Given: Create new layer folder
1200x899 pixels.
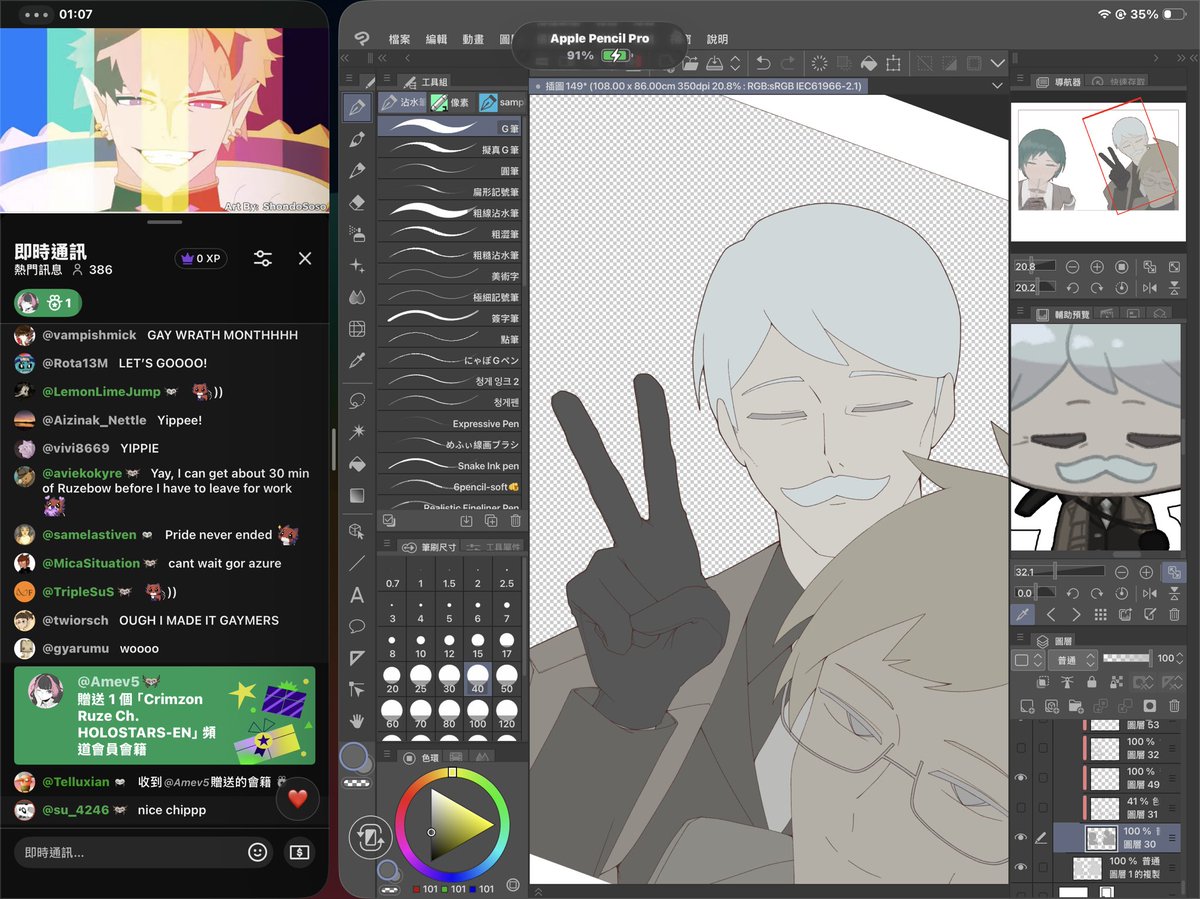Looking at the screenshot, I should coord(1077,706).
